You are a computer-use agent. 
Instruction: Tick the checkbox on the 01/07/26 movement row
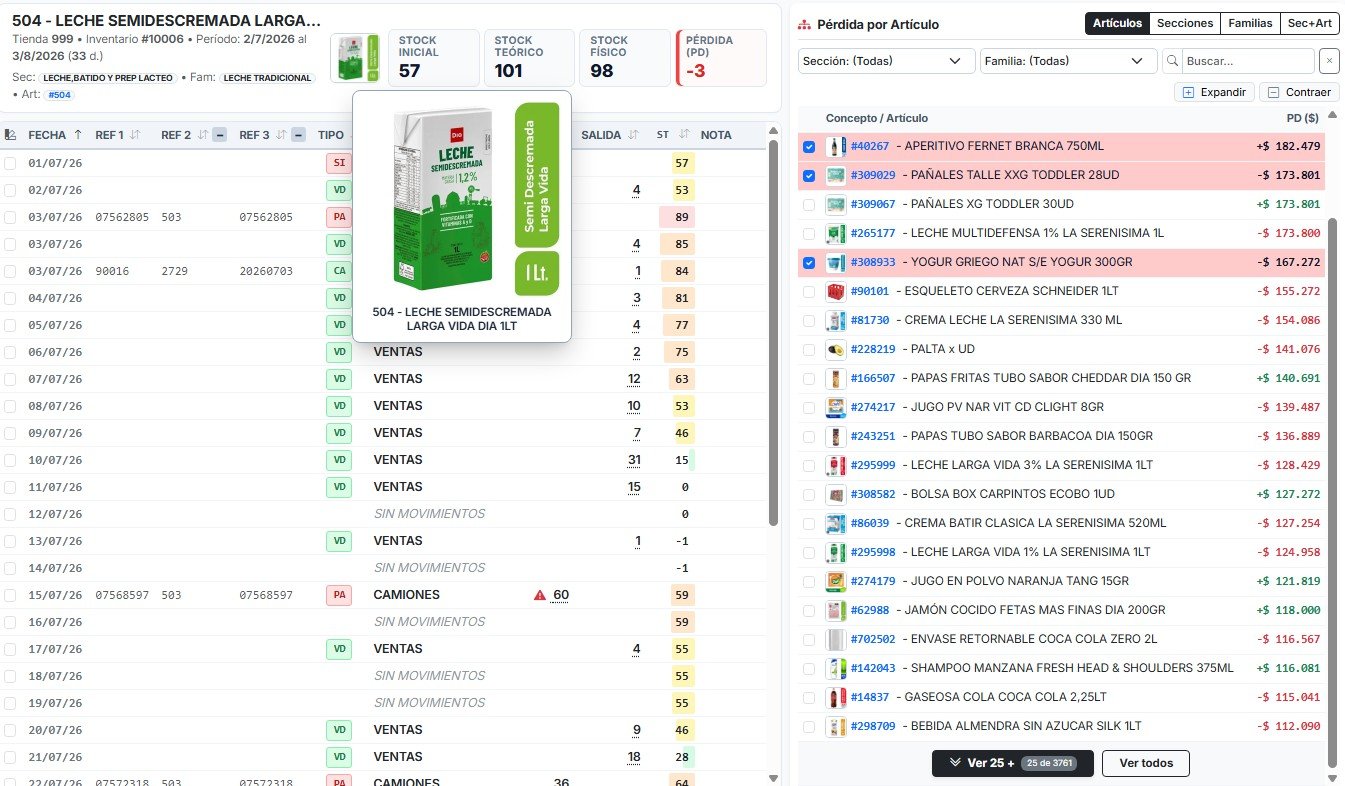[10, 163]
